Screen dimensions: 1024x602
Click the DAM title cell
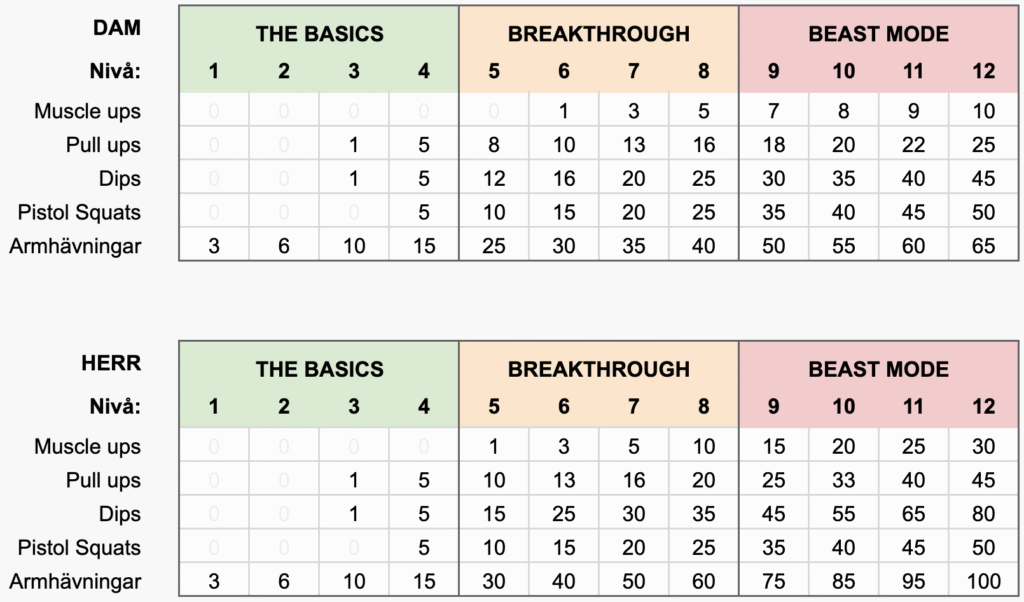point(117,28)
